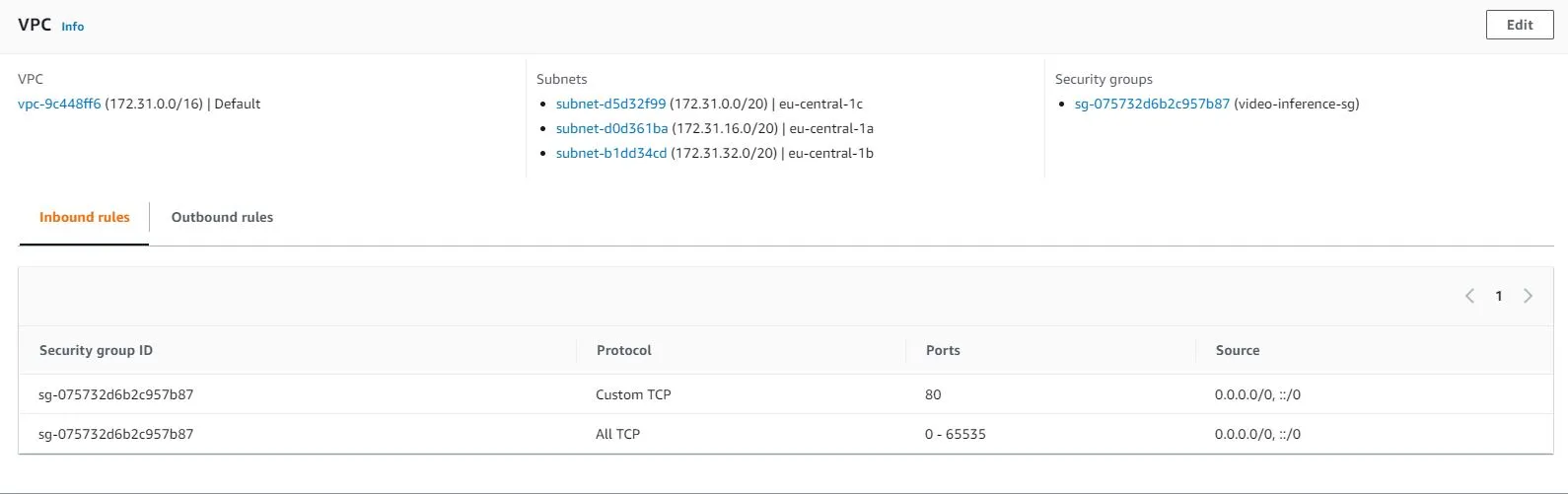The height and width of the screenshot is (494, 1568).
Task: Open subnet-d5d32f99 link
Action: (610, 104)
